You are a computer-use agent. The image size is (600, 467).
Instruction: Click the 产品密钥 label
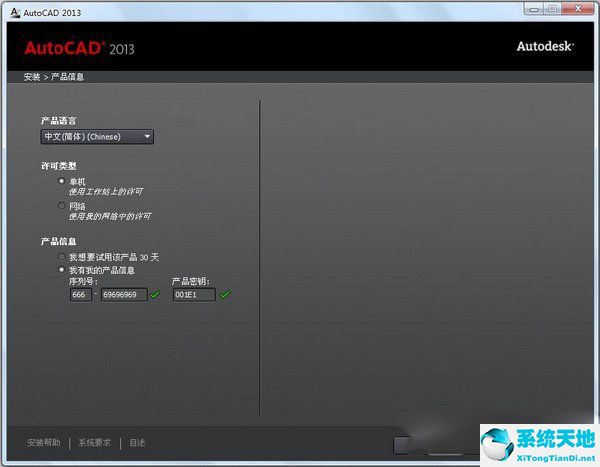[x=190, y=282]
